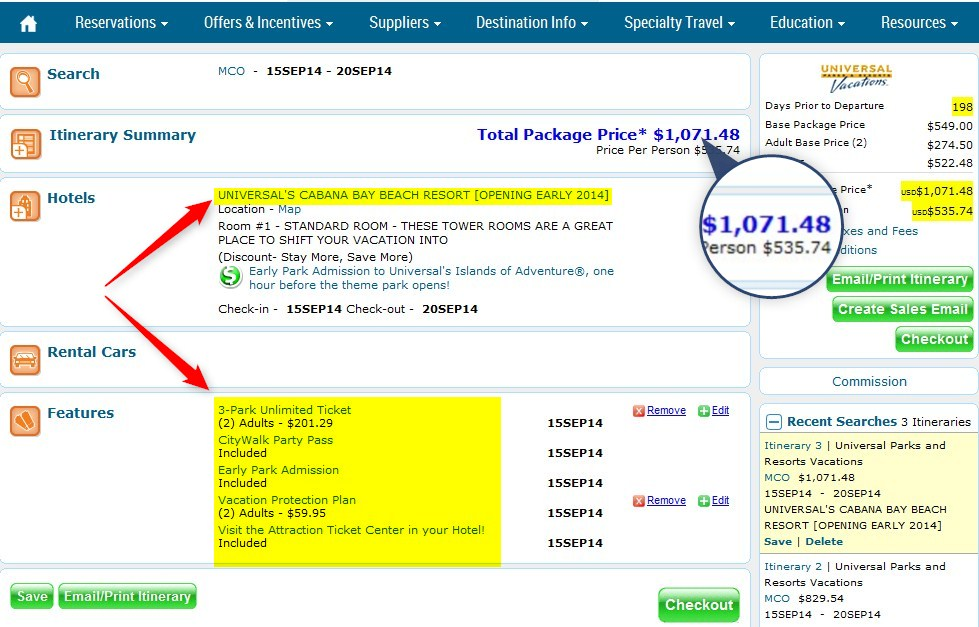Click Visit the Attraction Ticket Center link
The height and width of the screenshot is (627, 979).
pos(351,530)
